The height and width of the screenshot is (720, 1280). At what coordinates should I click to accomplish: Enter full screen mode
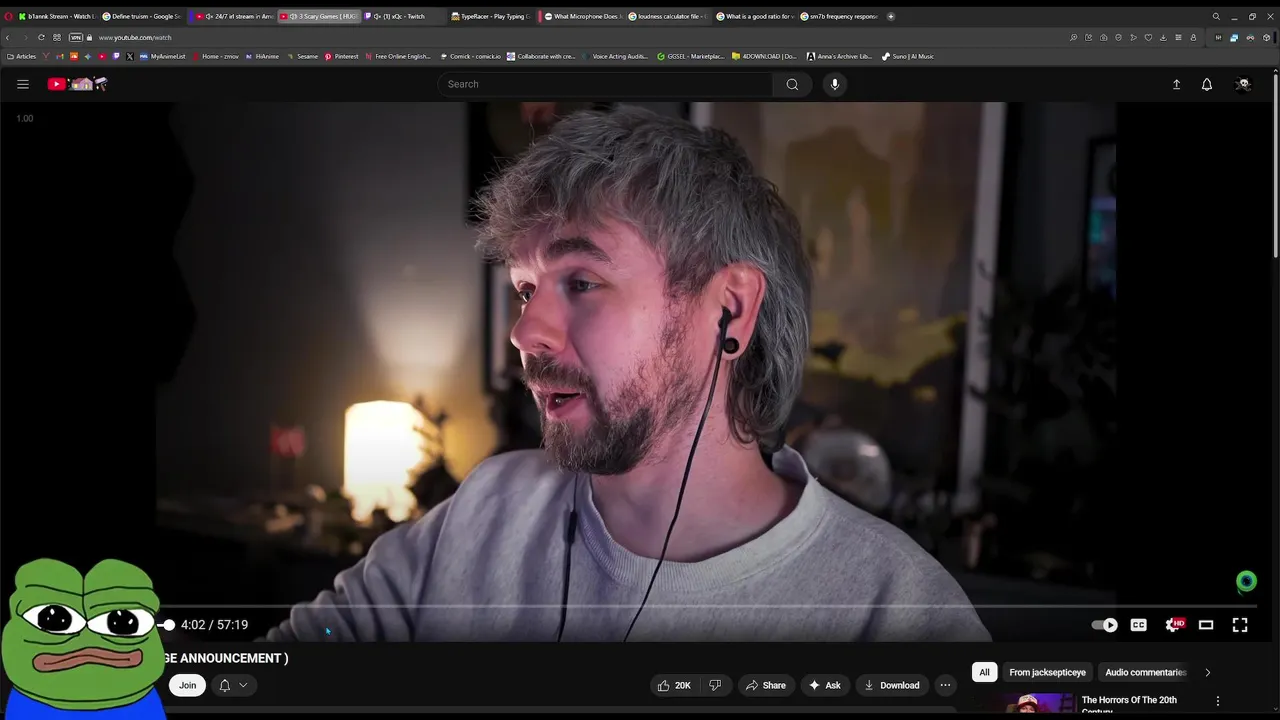[x=1240, y=625]
